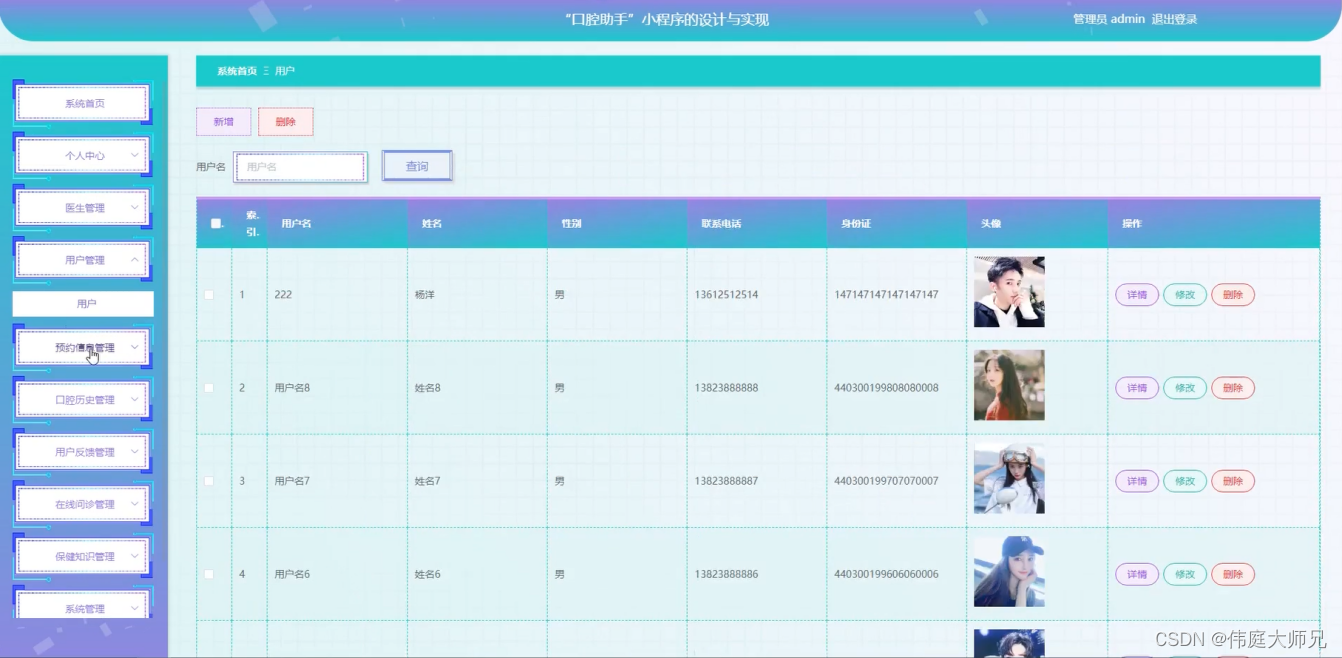Click 删除 for 姓名6
The height and width of the screenshot is (658, 1342).
[1233, 575]
